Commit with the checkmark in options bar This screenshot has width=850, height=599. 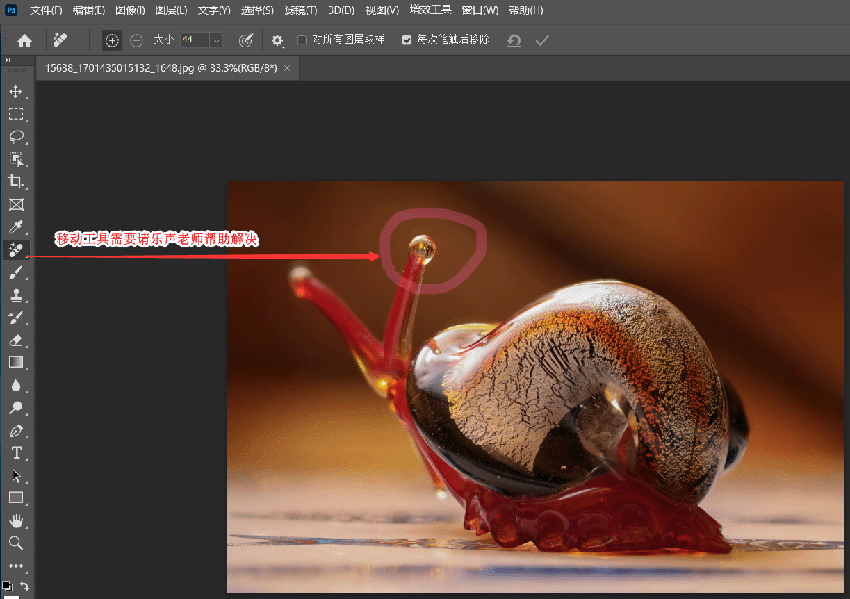(x=542, y=40)
